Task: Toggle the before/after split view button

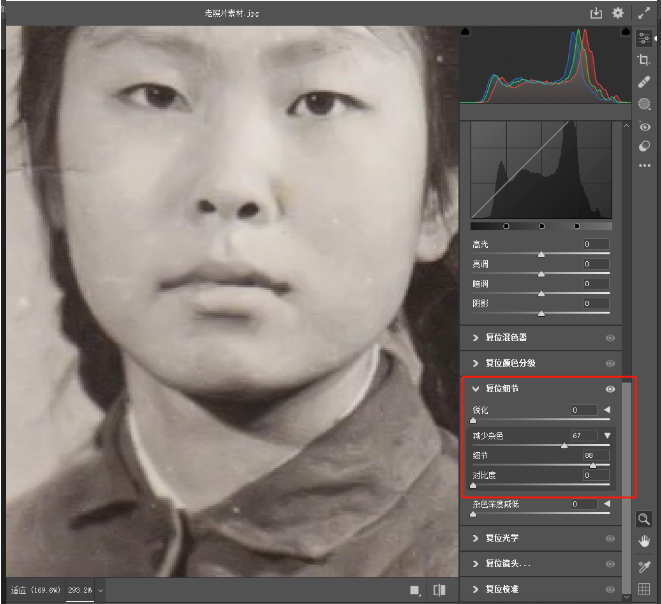Action: point(438,590)
